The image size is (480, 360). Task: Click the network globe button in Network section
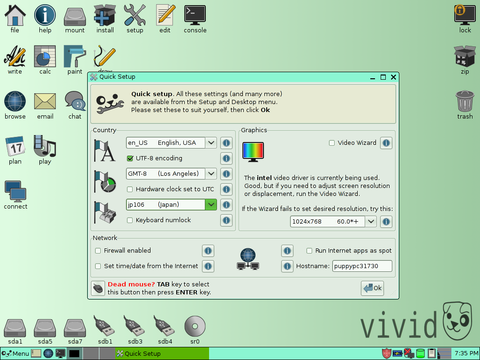point(248,259)
